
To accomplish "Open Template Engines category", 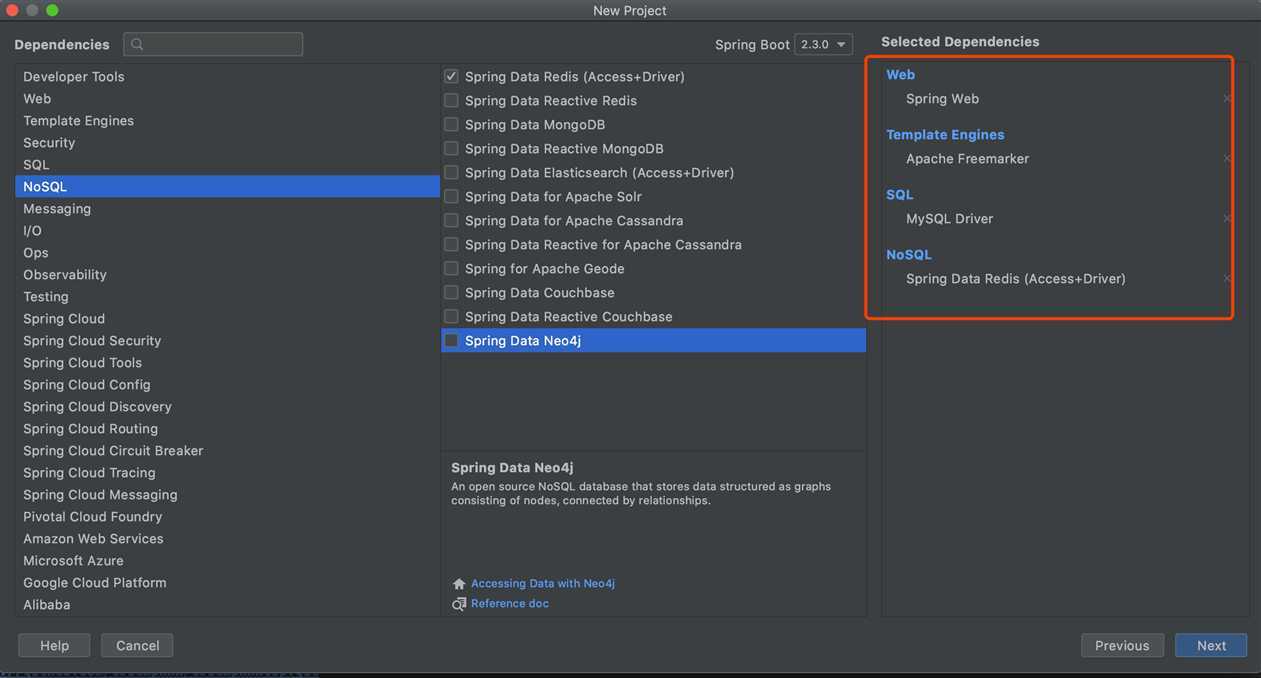I will pos(227,121).
